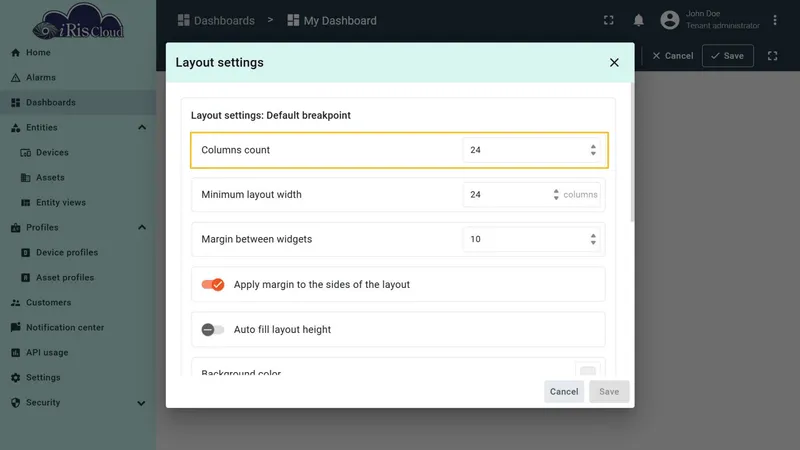This screenshot has height=450, width=800.
Task: Click Minimum layout width stepper arrows
Action: coord(556,194)
